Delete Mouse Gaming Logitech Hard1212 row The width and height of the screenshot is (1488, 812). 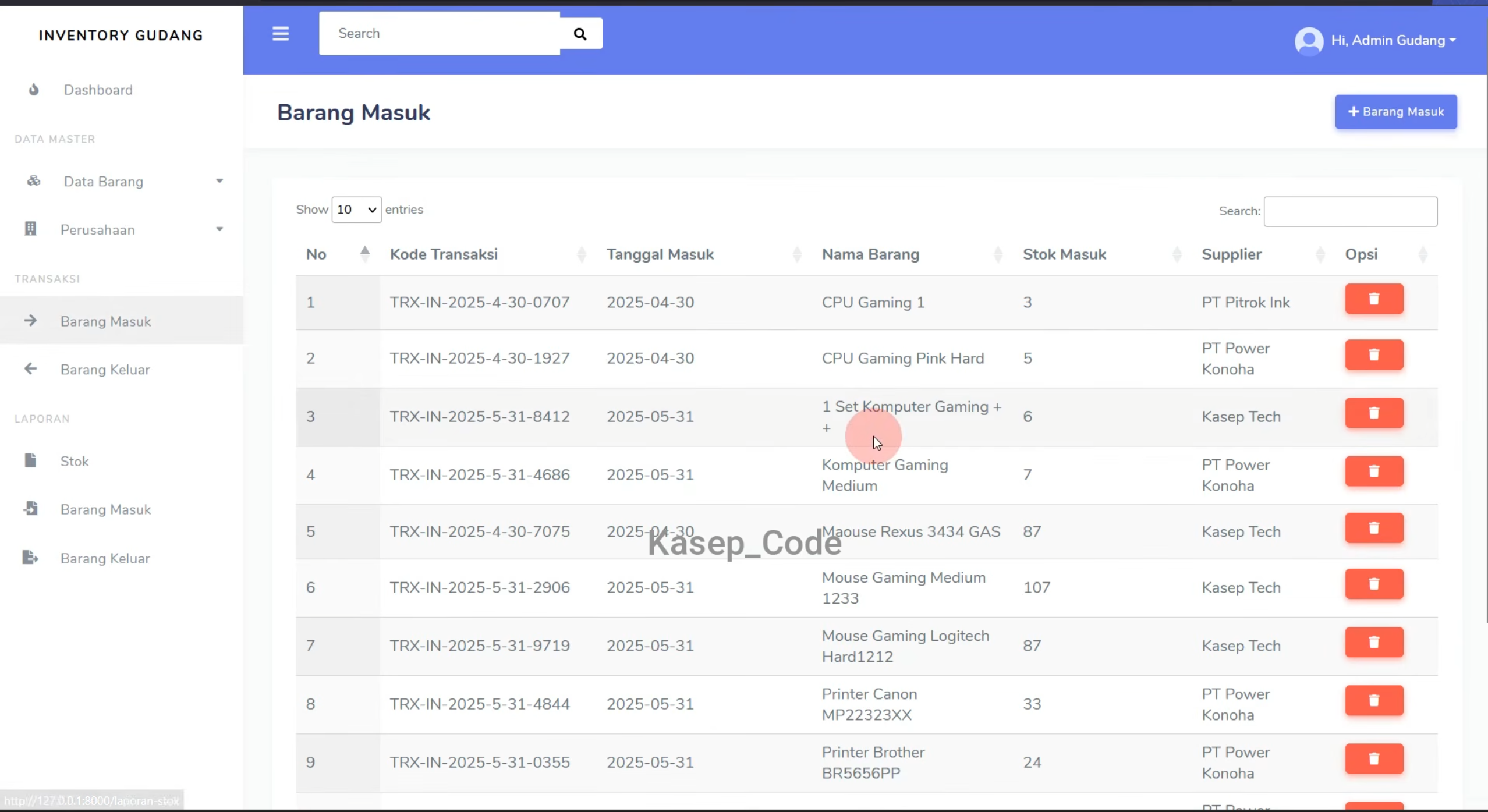tap(1374, 642)
